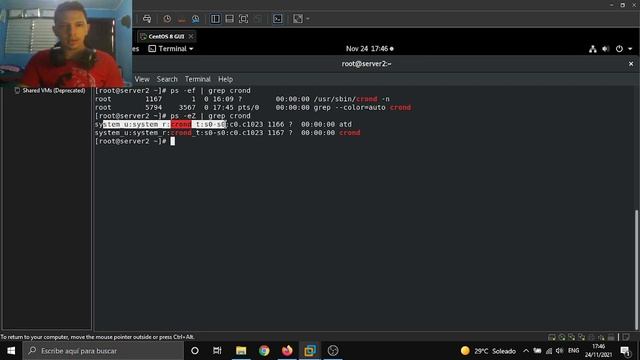
Task: Click the terminal vertical scrollbar
Action: [x=636, y=269]
